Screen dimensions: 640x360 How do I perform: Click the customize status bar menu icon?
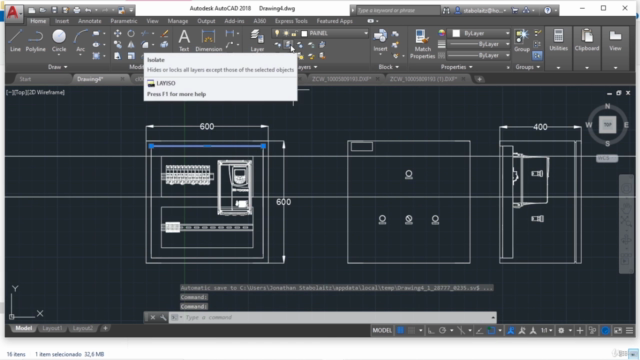click(629, 331)
